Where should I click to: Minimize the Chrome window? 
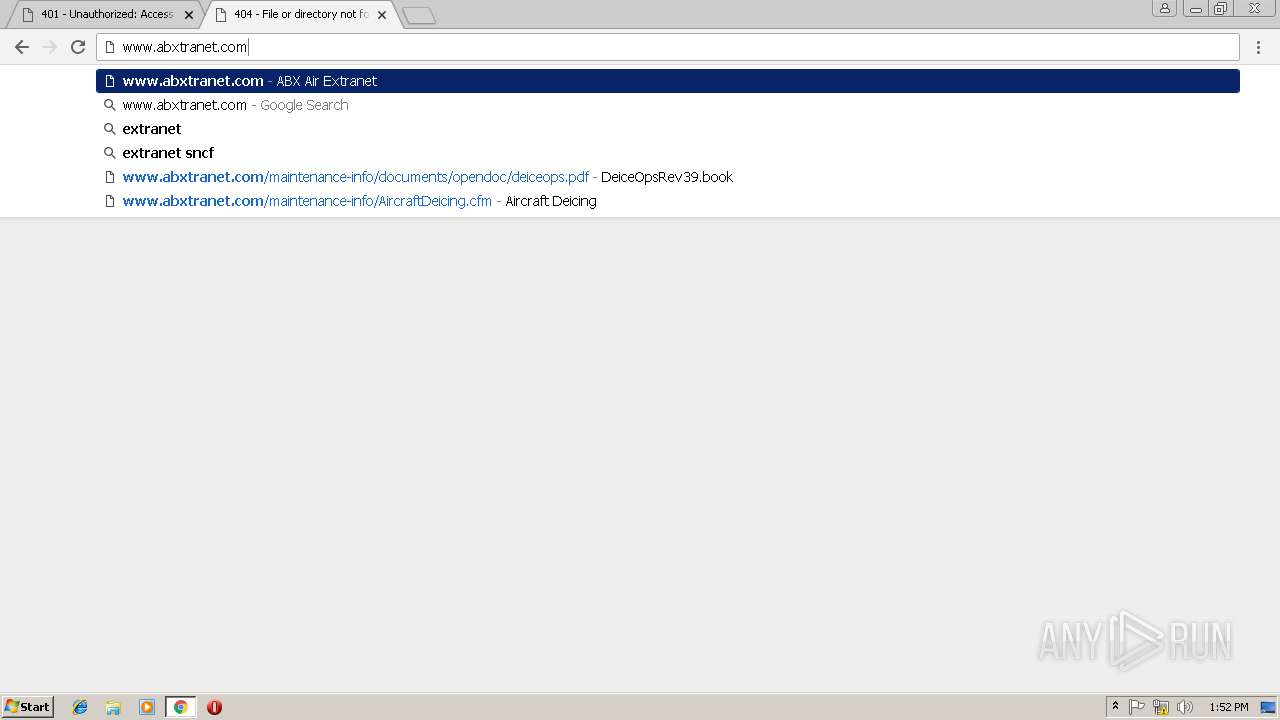tap(1195, 8)
